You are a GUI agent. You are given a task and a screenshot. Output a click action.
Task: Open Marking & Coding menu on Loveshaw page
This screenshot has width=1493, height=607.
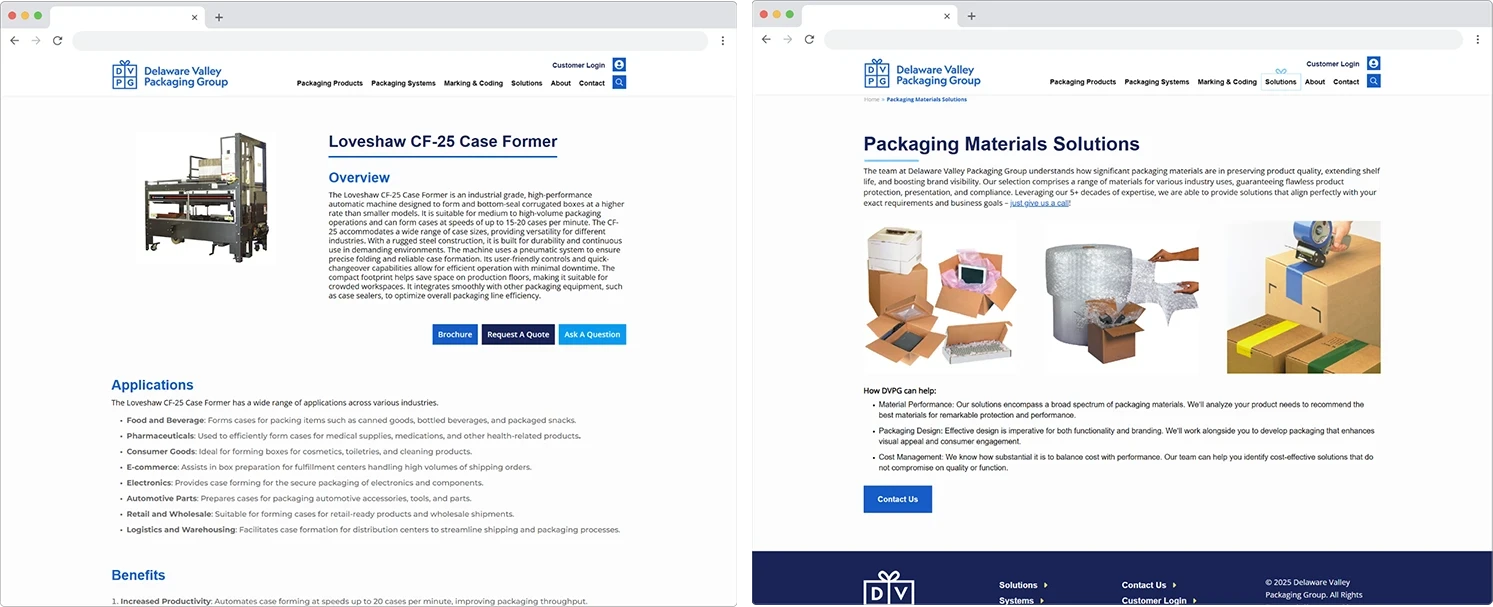473,83
